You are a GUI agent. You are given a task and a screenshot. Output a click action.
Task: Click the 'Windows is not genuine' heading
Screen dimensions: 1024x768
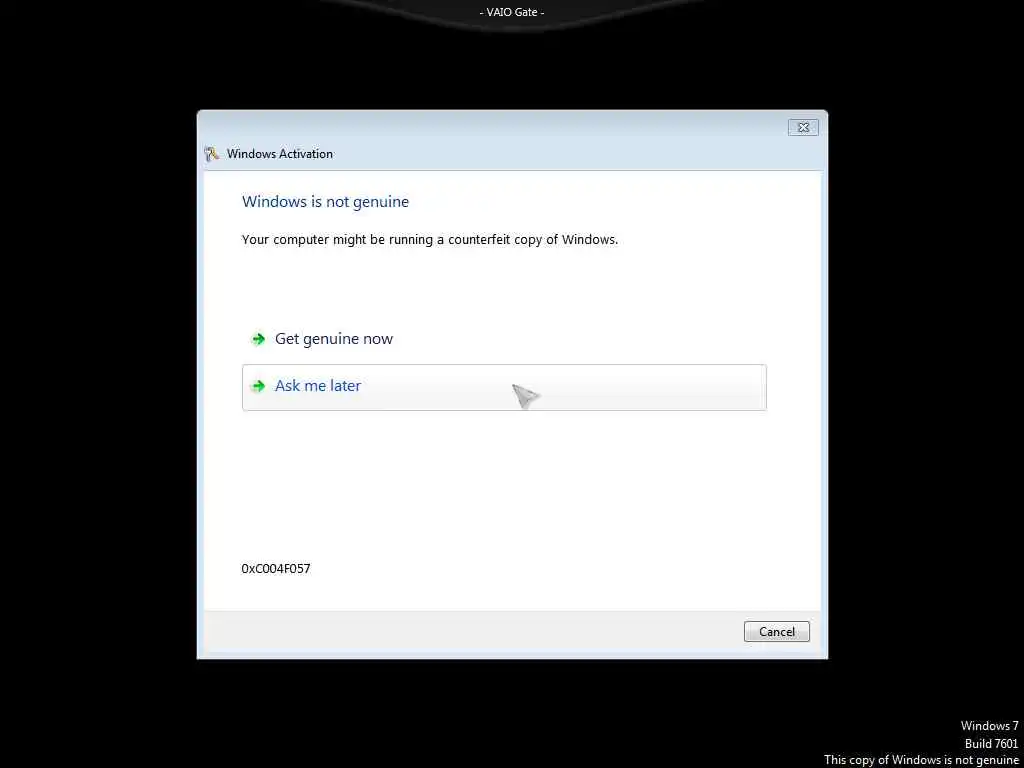click(x=325, y=202)
